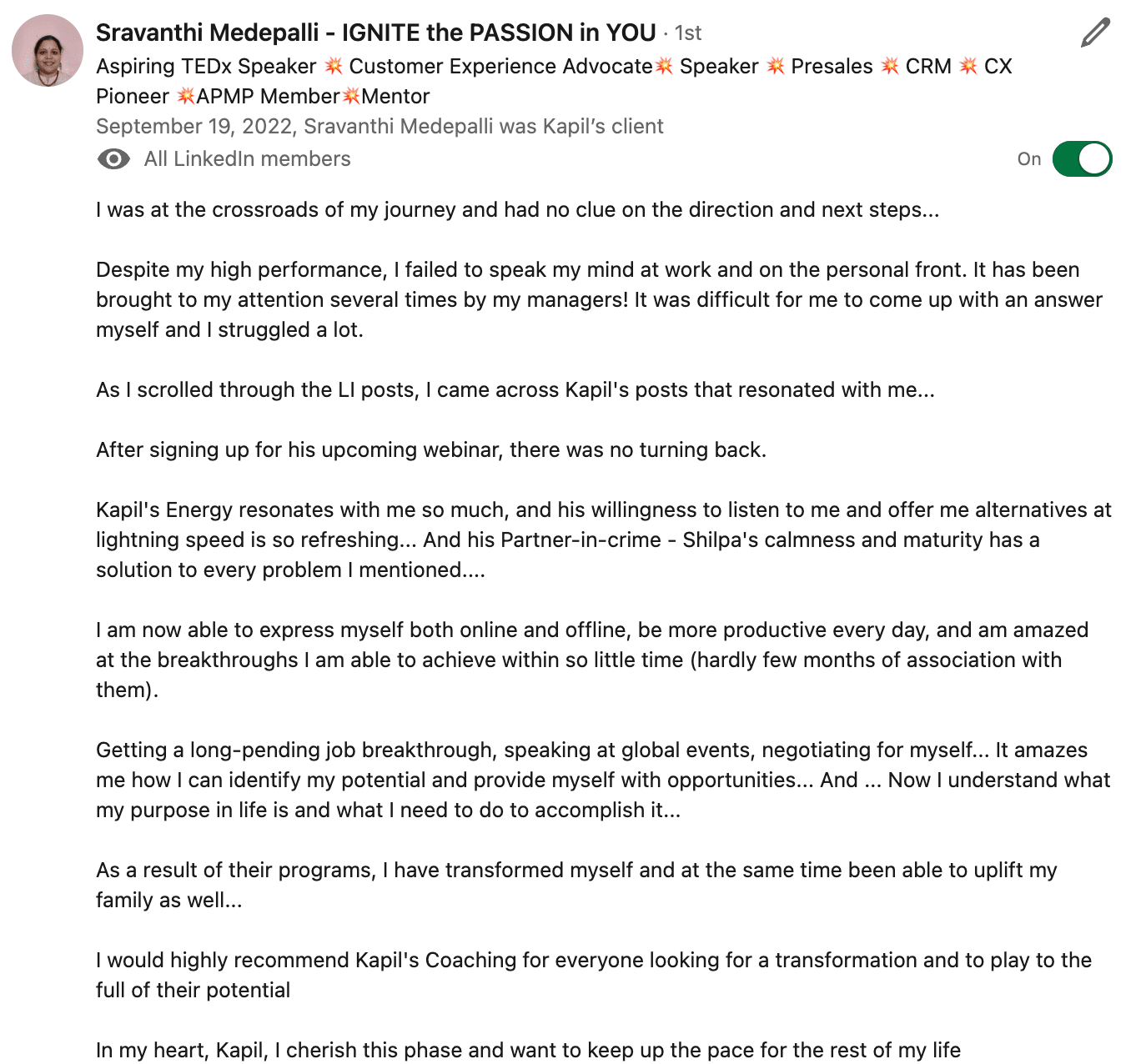The height and width of the screenshot is (1064, 1141).
Task: Click the pencil edit icon
Action: [1095, 33]
